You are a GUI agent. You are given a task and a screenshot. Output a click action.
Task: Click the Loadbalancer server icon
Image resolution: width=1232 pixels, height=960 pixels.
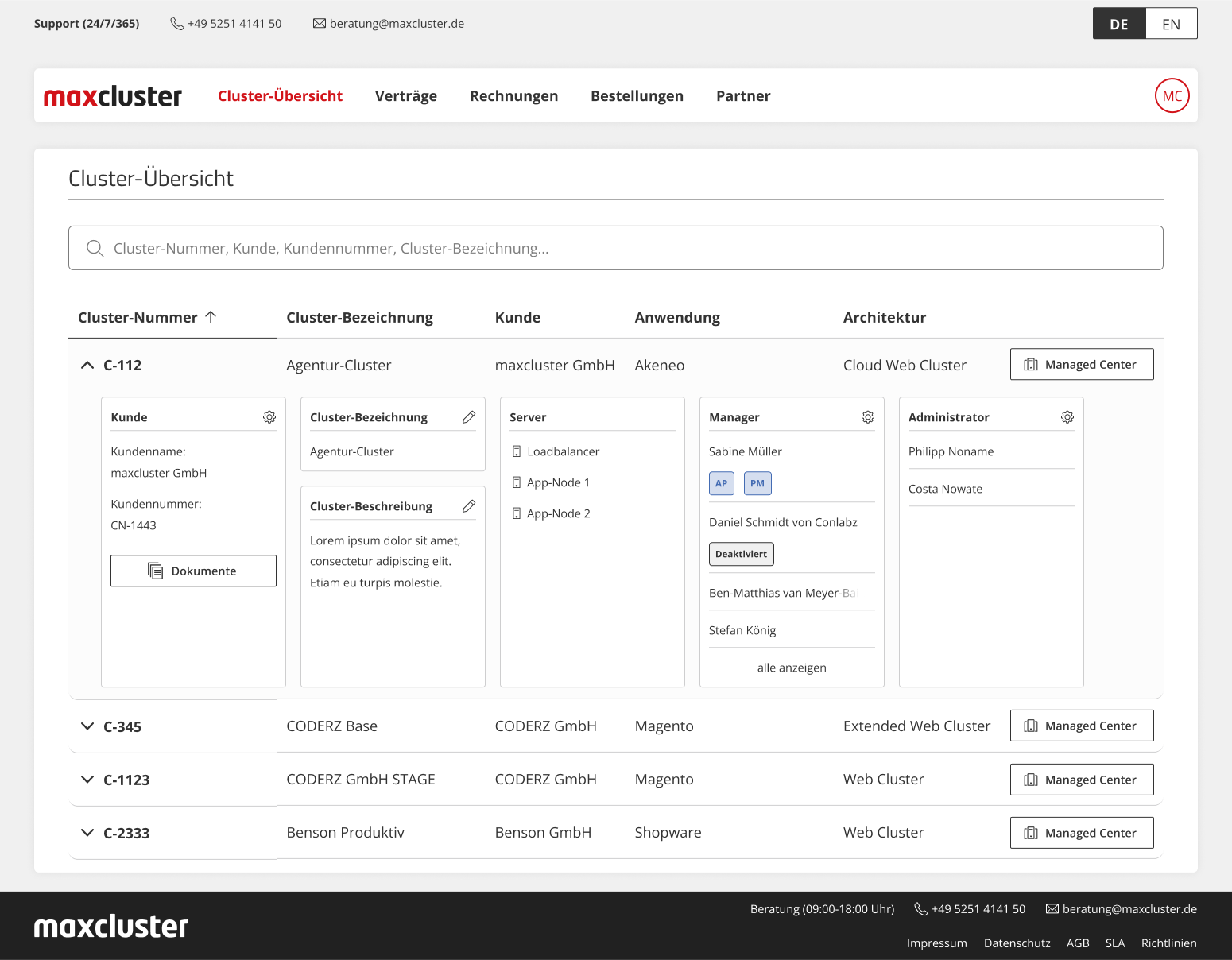[517, 451]
